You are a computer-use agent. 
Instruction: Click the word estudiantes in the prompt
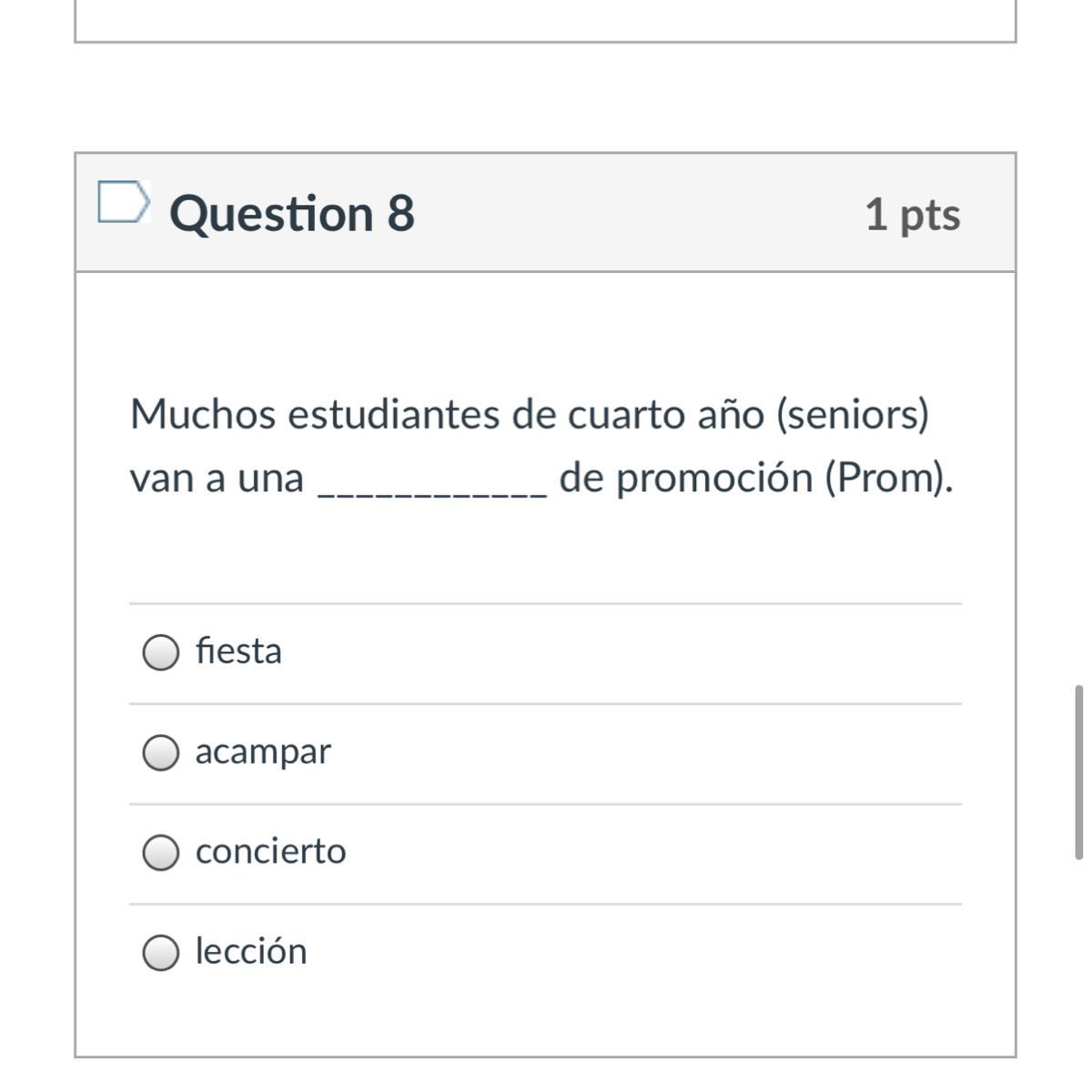tap(394, 415)
